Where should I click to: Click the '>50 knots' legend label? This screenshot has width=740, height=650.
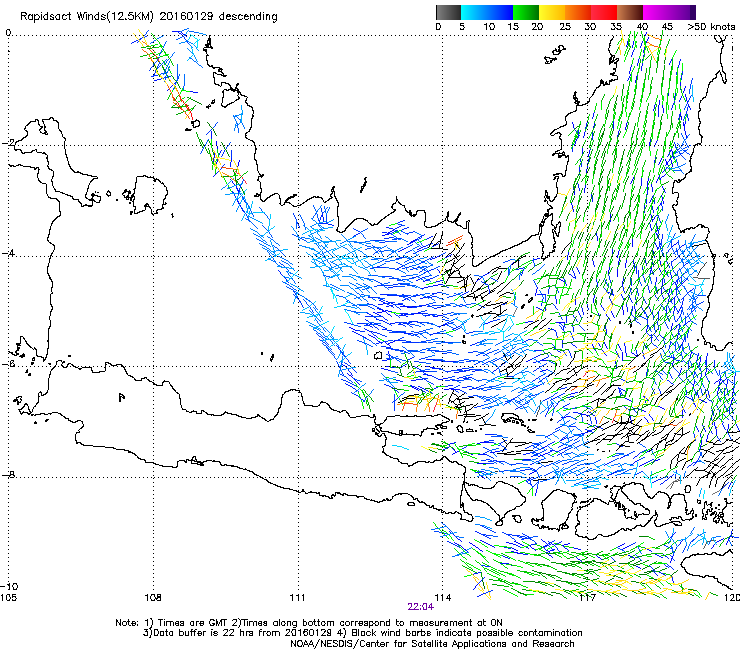coord(711,27)
